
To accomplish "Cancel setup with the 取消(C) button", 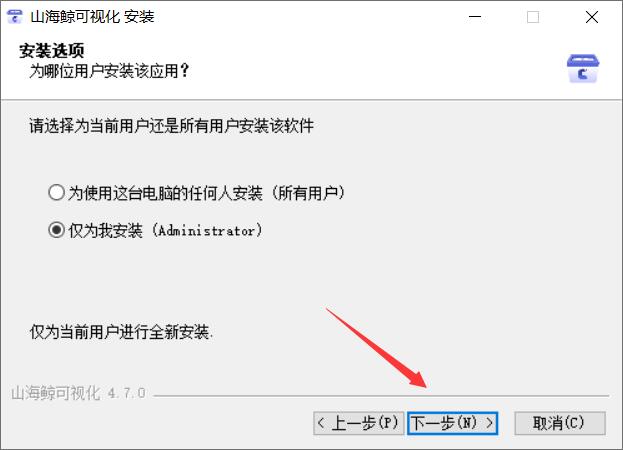I will tap(560, 423).
